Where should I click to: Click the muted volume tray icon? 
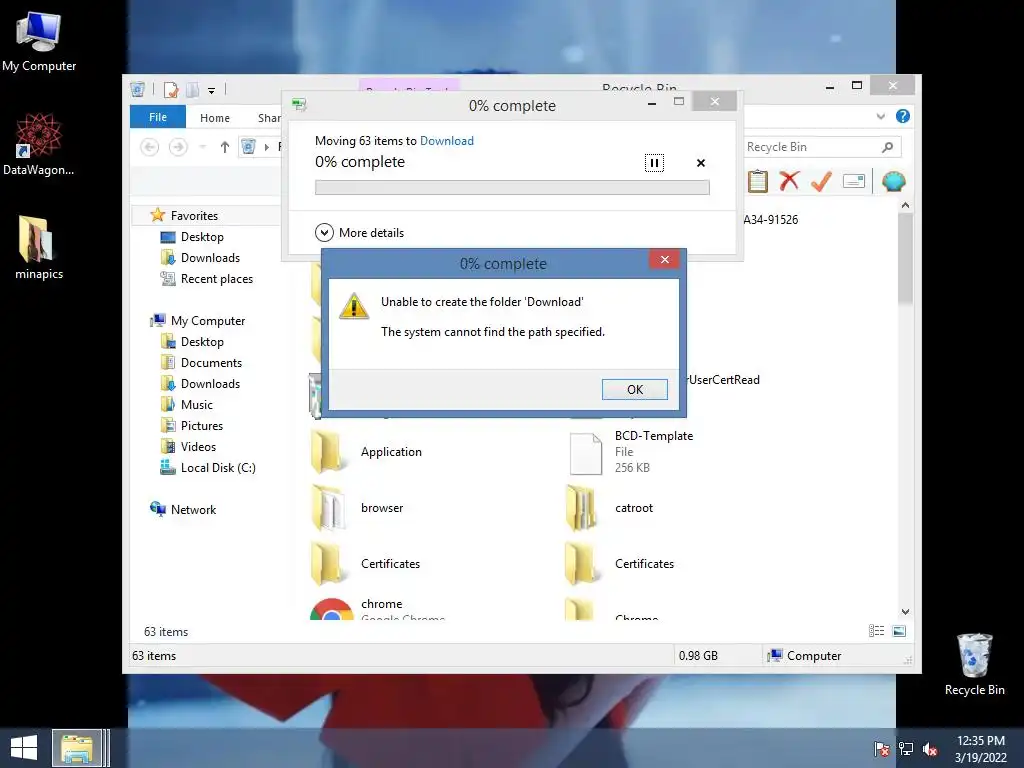pyautogui.click(x=930, y=749)
